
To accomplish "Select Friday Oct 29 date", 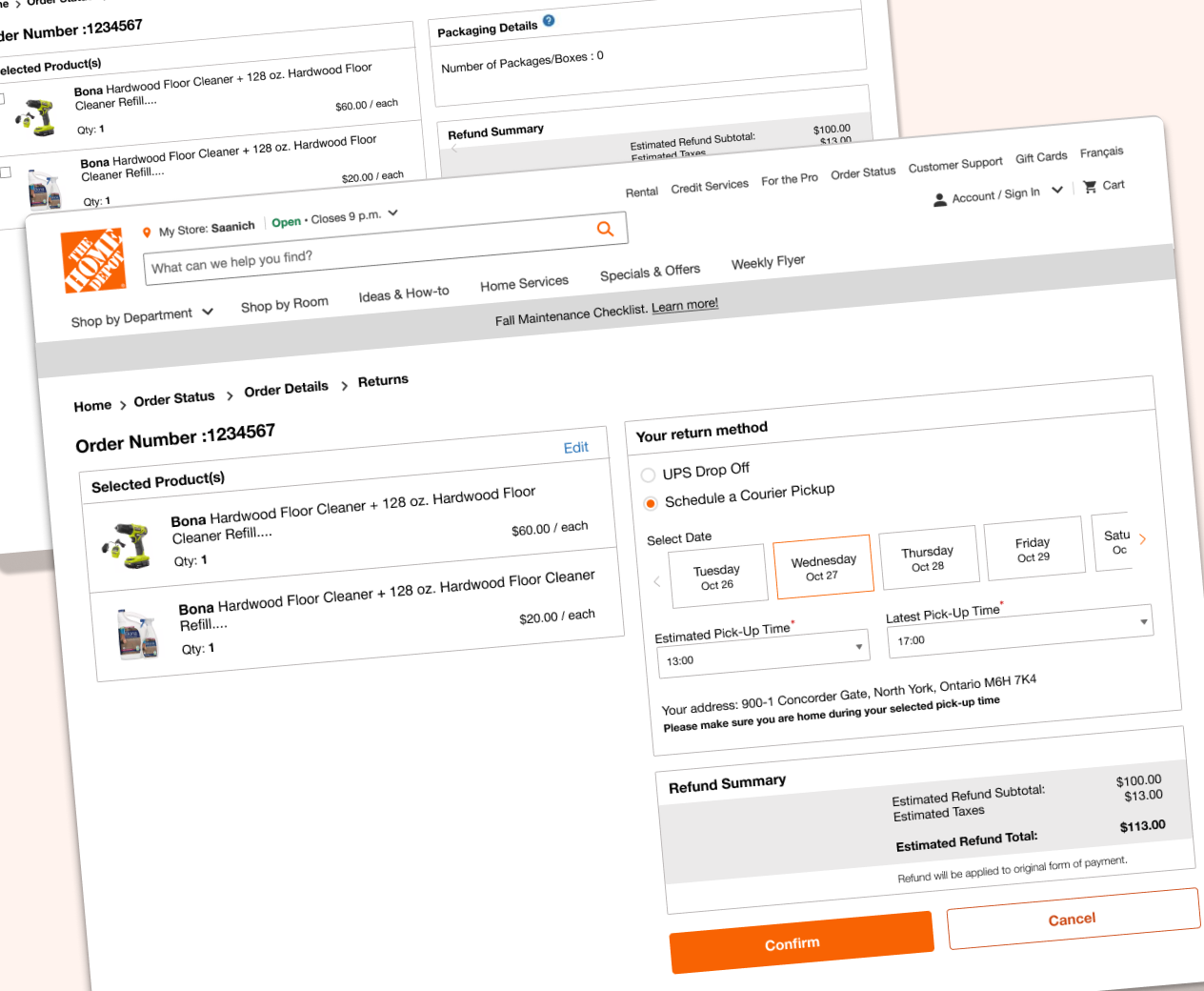I will click(x=1033, y=549).
